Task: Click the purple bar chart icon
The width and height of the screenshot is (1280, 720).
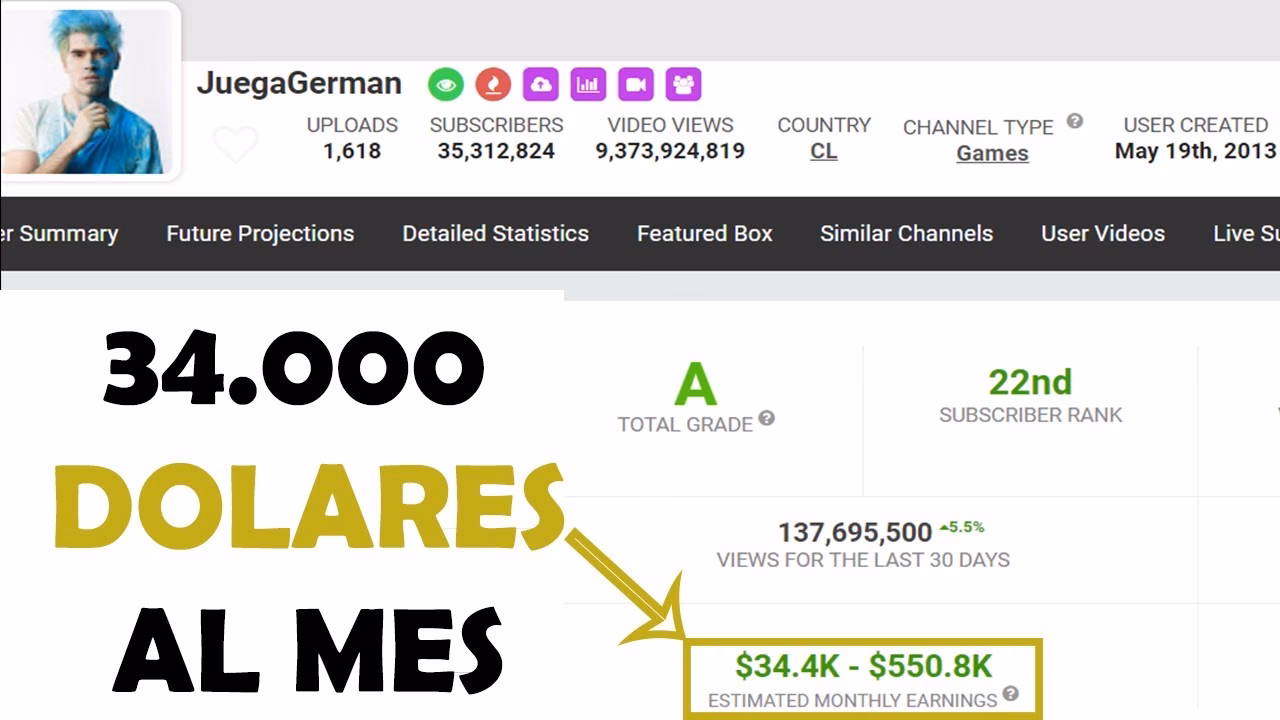Action: coord(588,85)
